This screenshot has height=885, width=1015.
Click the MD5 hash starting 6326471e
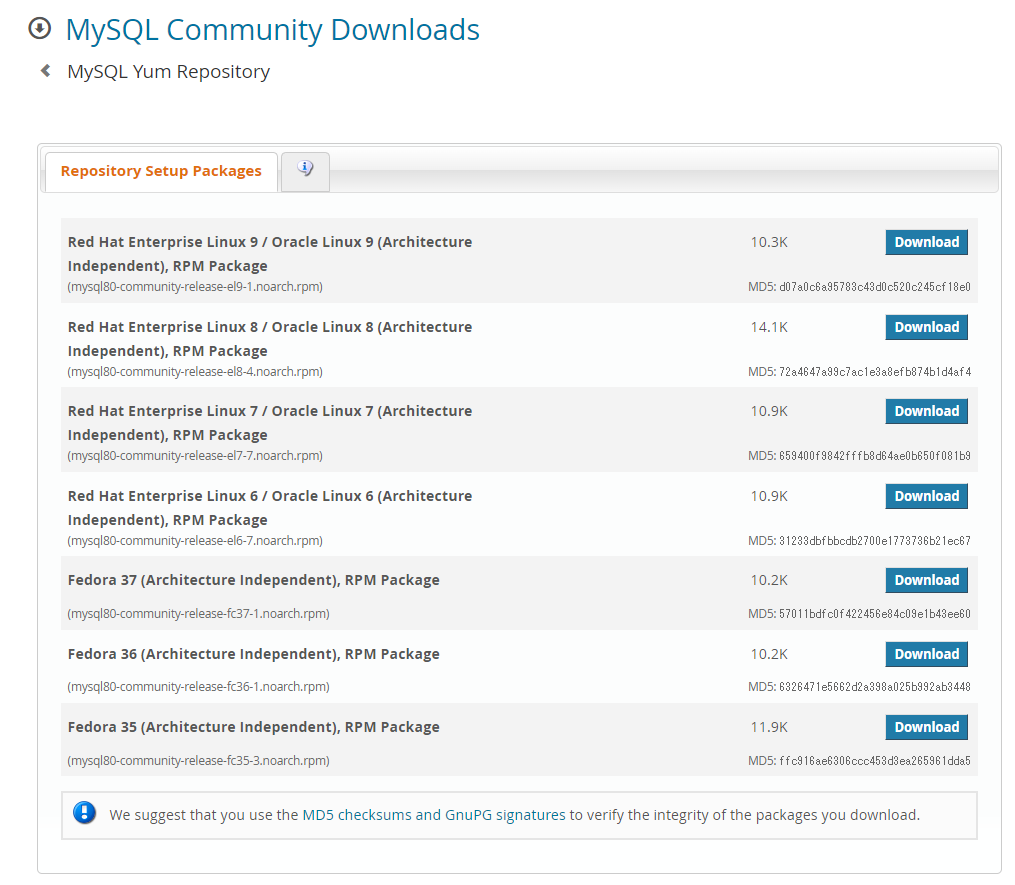[875, 687]
